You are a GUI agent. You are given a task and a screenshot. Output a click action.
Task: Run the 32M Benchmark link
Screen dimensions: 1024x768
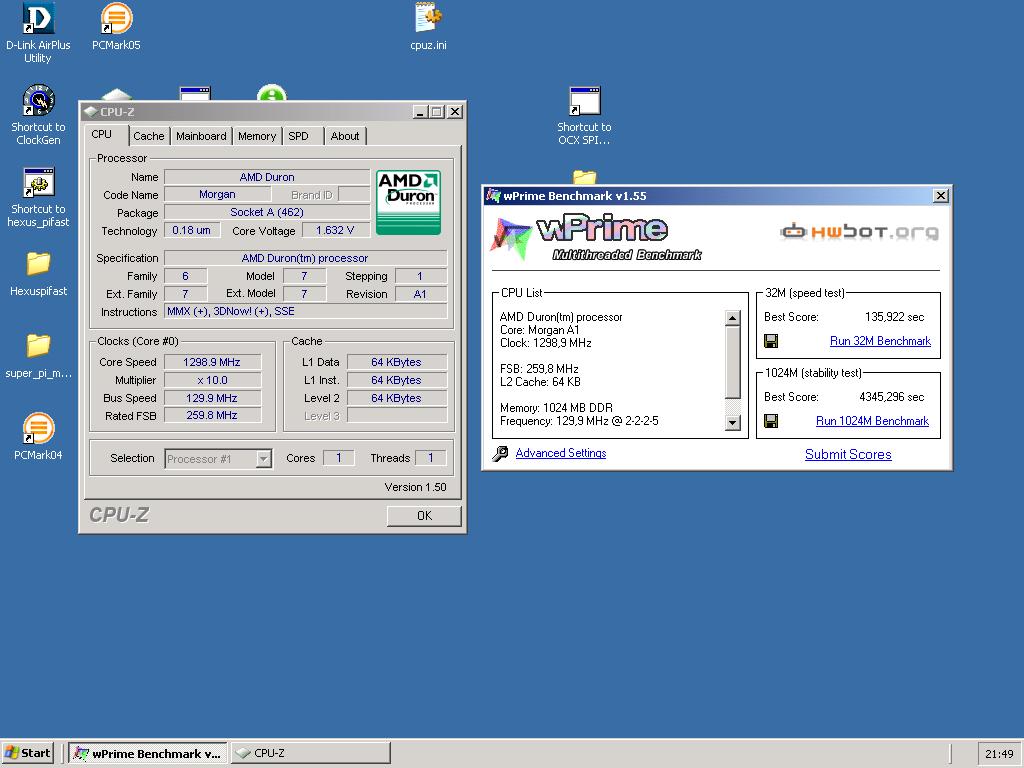point(880,341)
